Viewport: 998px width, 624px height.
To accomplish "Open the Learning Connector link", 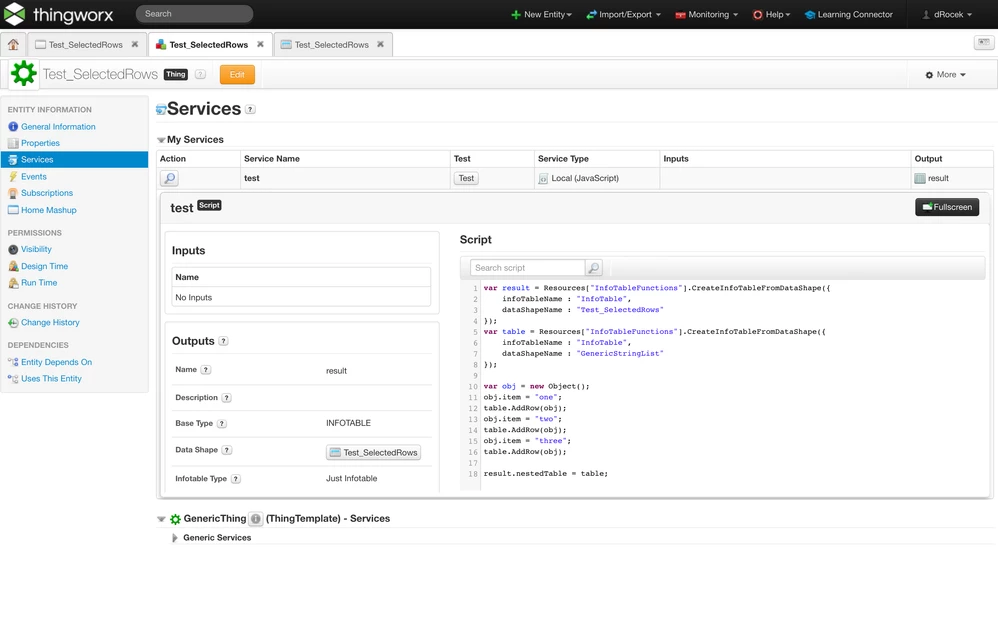I will click(x=848, y=14).
